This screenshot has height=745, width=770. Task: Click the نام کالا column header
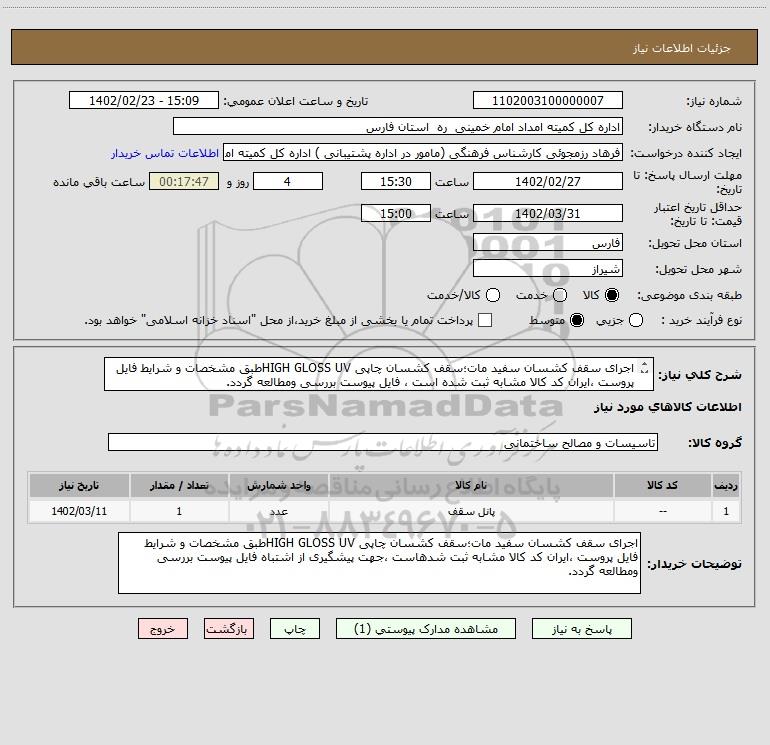tap(470, 485)
